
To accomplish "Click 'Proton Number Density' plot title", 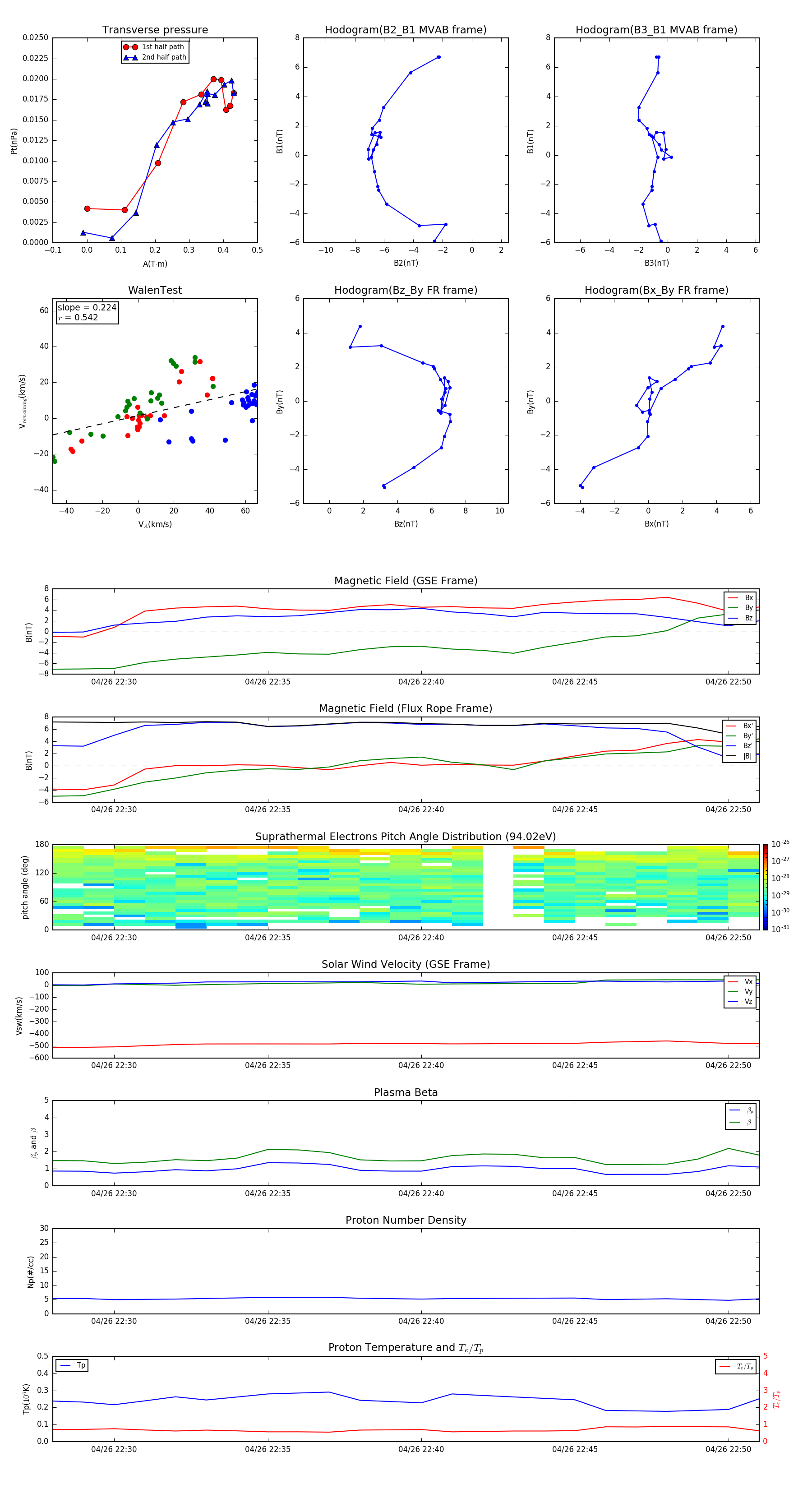I will coord(406,1220).
